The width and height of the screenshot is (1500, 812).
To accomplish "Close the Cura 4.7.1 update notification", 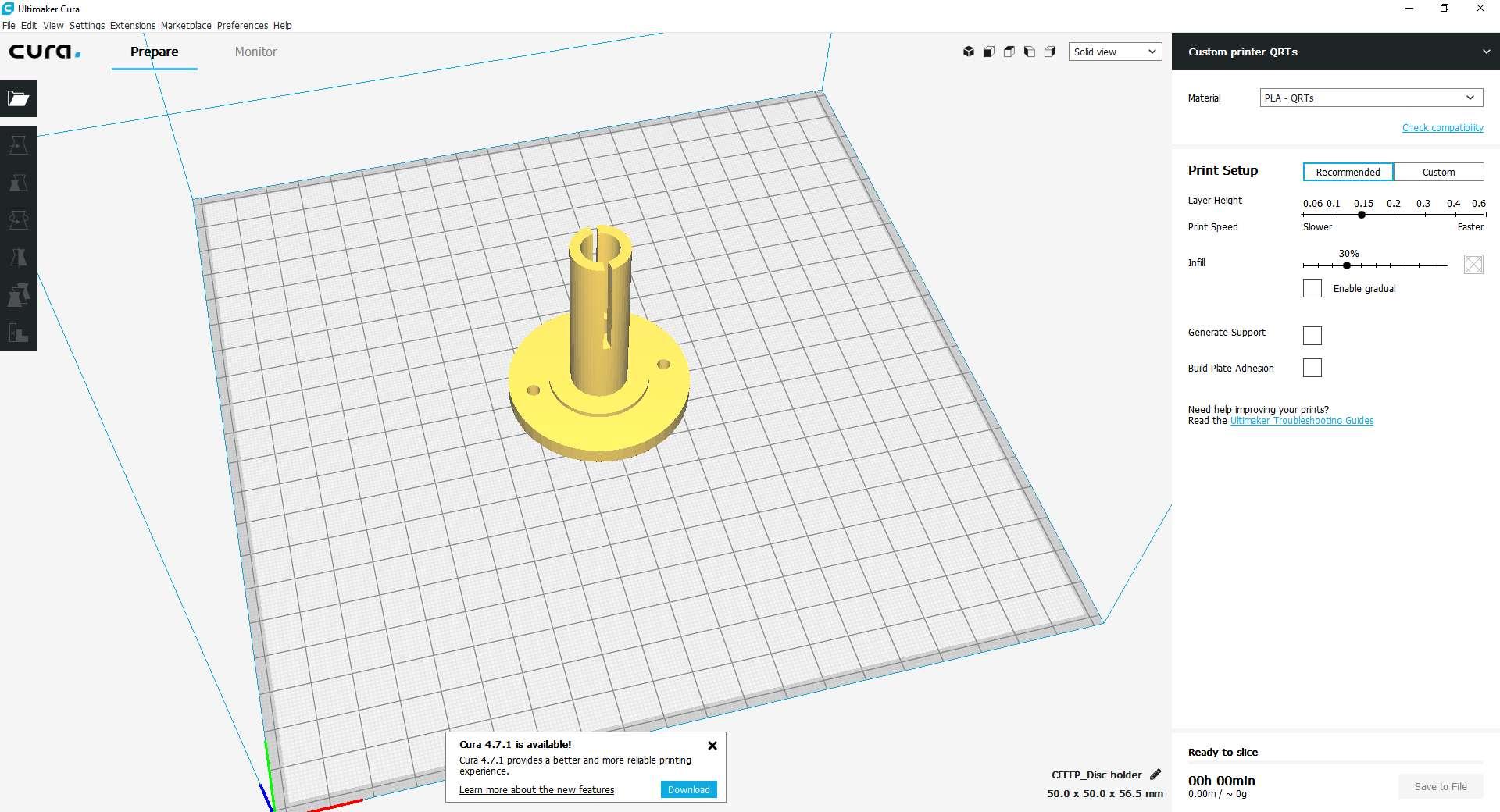I will [712, 746].
